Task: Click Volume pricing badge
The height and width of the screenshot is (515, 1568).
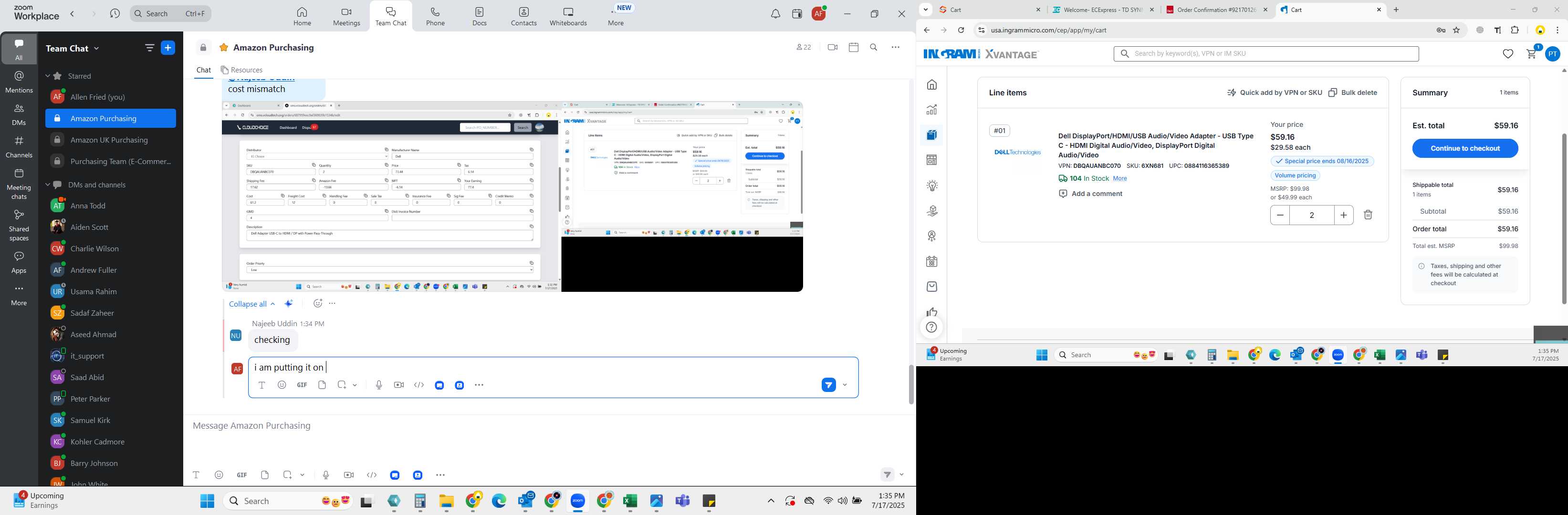Action: point(1296,176)
